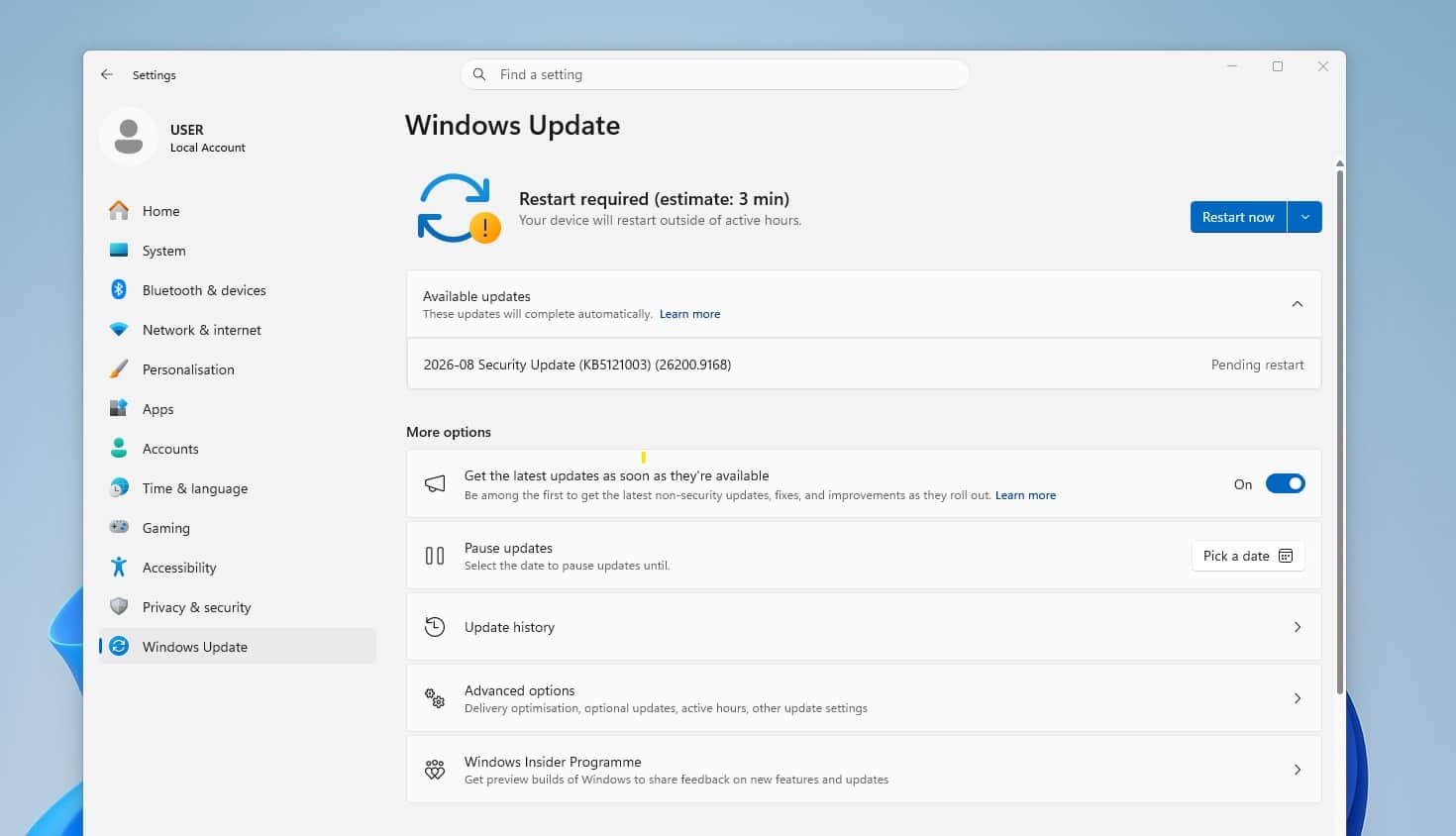Click the Pending restart status text
The image size is (1456, 836).
point(1257,365)
